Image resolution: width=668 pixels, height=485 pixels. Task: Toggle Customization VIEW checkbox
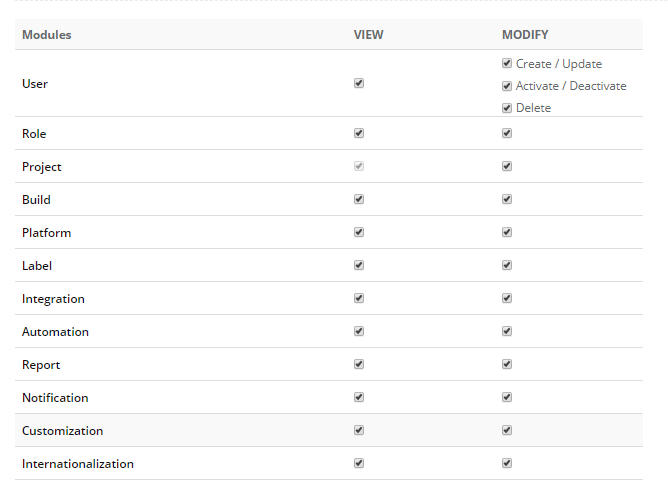pos(359,430)
